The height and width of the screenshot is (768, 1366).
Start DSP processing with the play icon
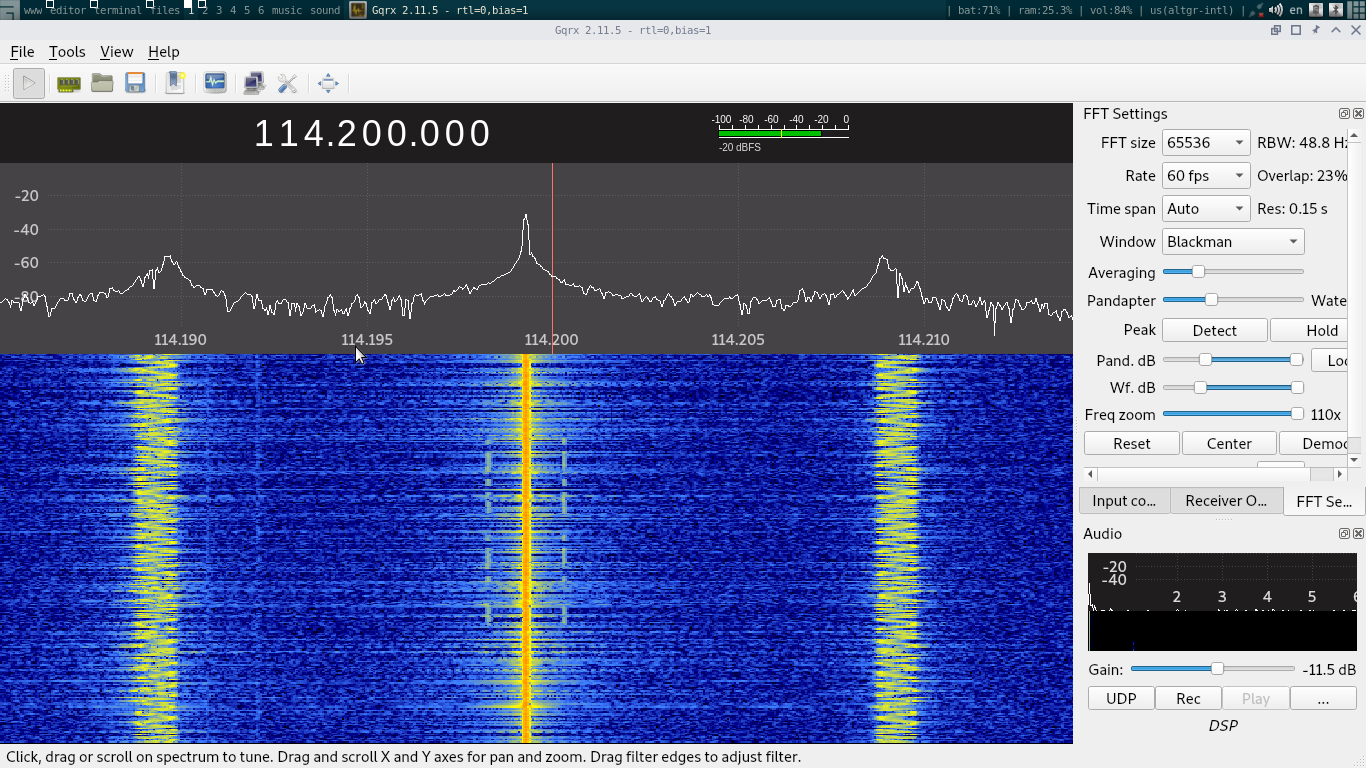(x=28, y=83)
